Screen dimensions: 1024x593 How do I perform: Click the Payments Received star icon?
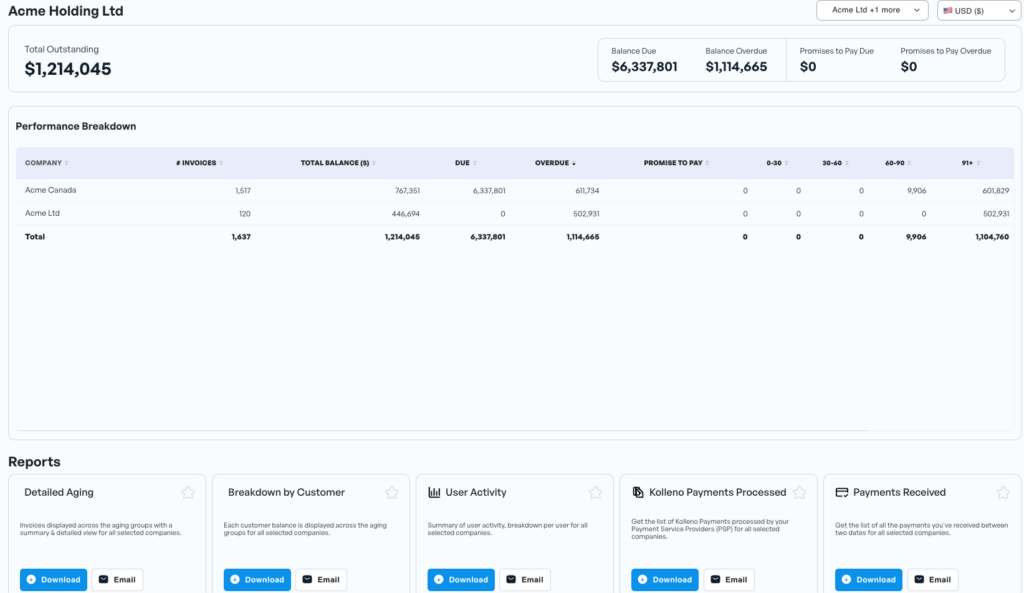1003,492
